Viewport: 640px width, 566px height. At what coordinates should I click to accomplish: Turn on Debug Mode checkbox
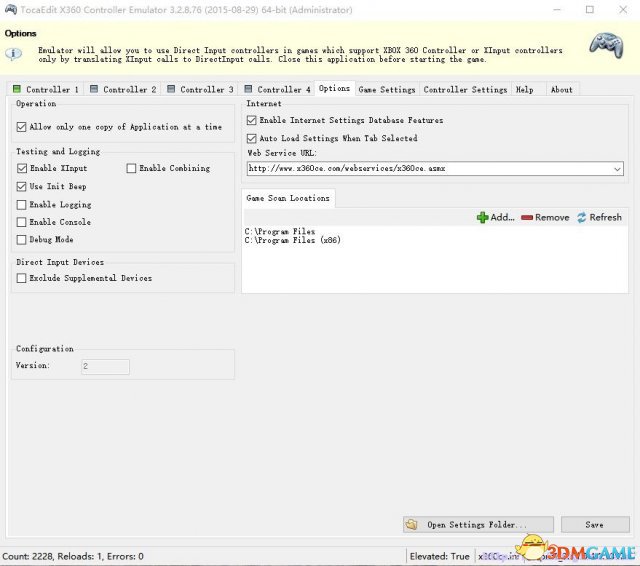click(x=22, y=240)
